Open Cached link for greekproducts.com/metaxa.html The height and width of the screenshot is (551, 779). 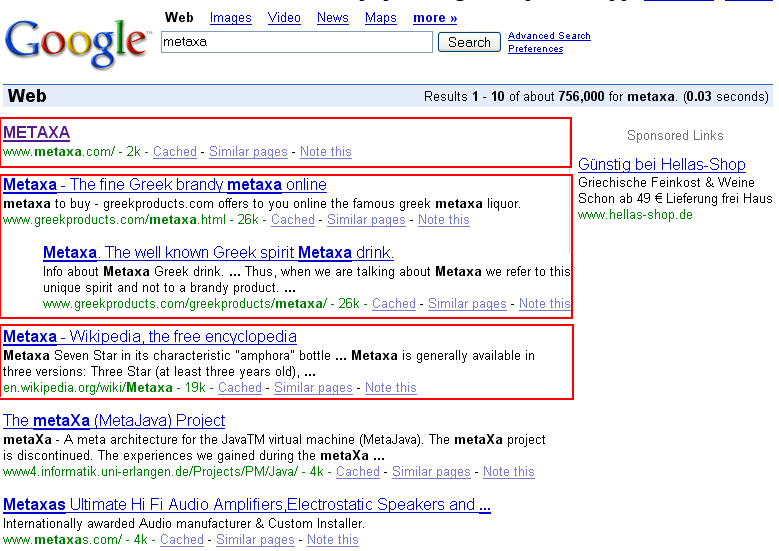(293, 220)
